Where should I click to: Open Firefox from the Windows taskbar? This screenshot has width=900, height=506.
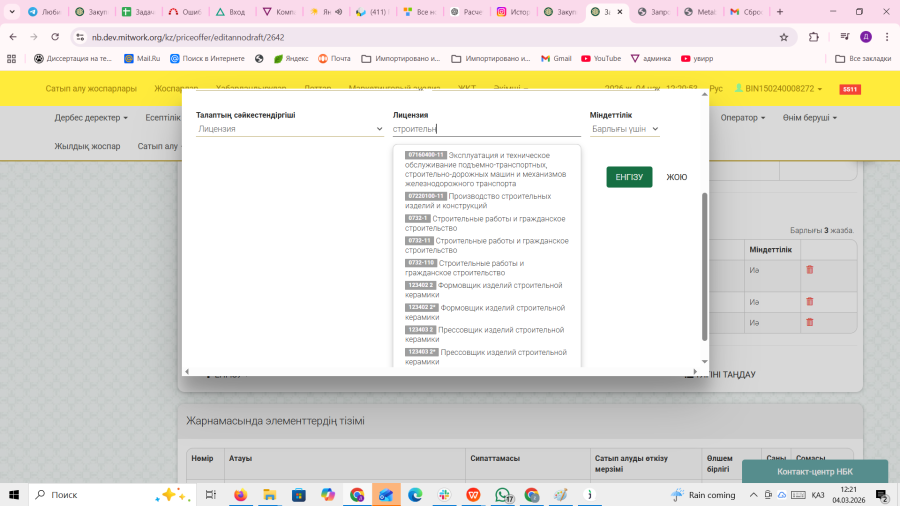[x=240, y=494]
